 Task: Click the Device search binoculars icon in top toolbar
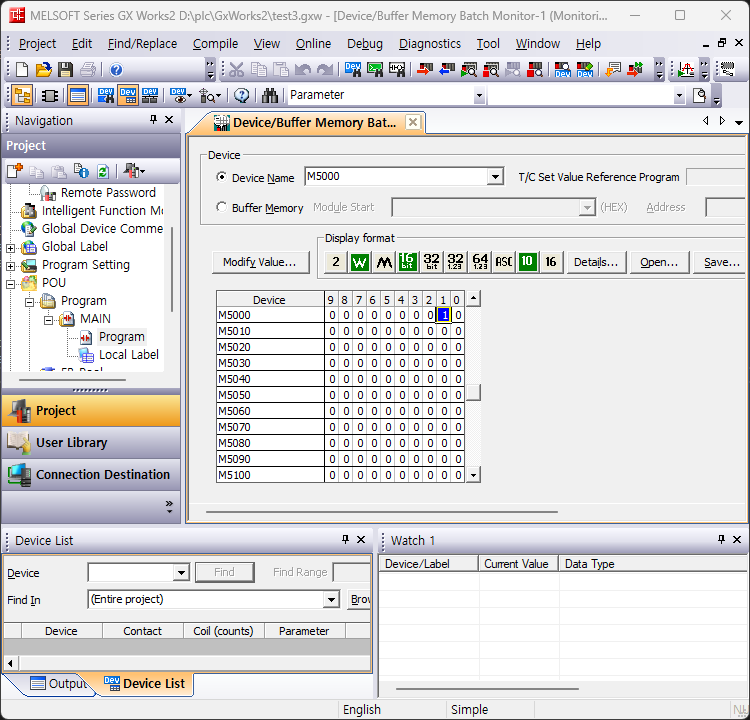point(353,70)
